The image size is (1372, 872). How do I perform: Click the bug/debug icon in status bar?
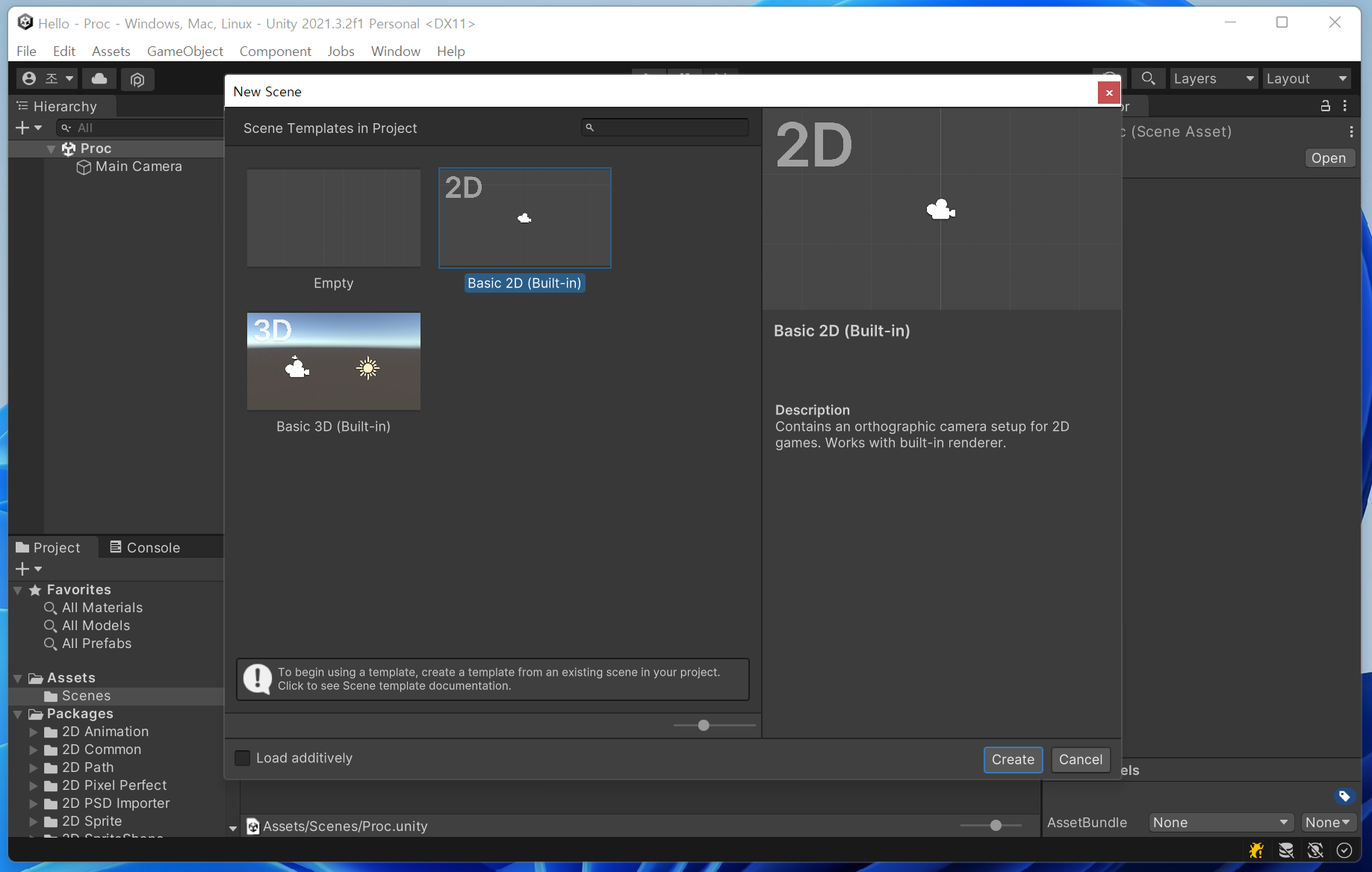click(1256, 850)
